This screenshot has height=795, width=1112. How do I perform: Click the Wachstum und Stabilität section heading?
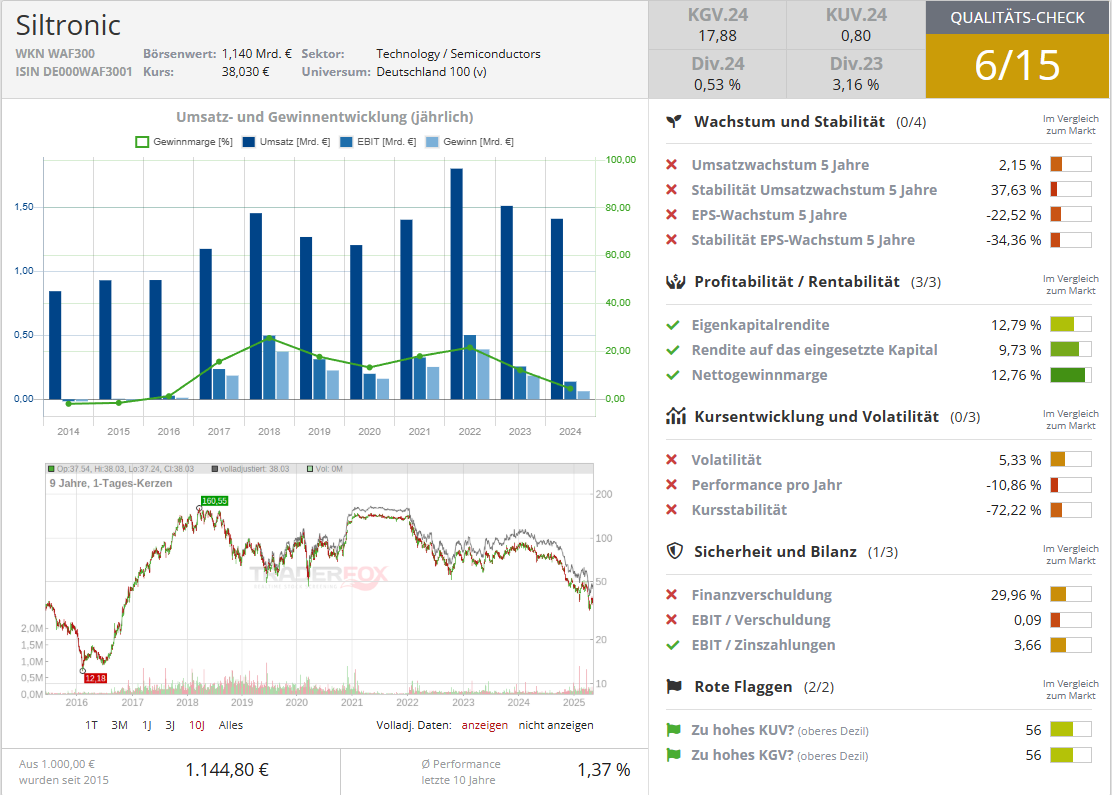789,122
